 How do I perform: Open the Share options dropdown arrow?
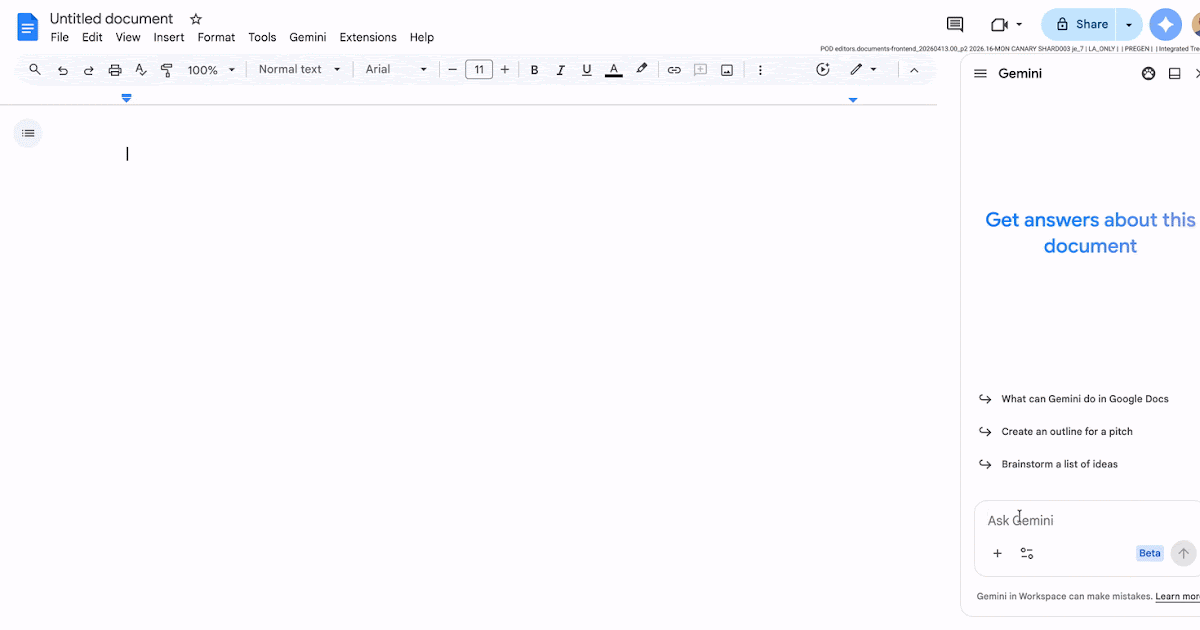(1129, 24)
